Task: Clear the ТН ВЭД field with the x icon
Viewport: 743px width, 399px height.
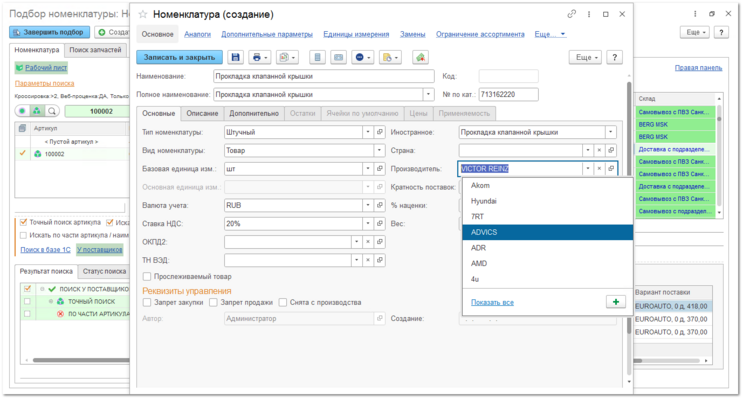Action: (368, 260)
